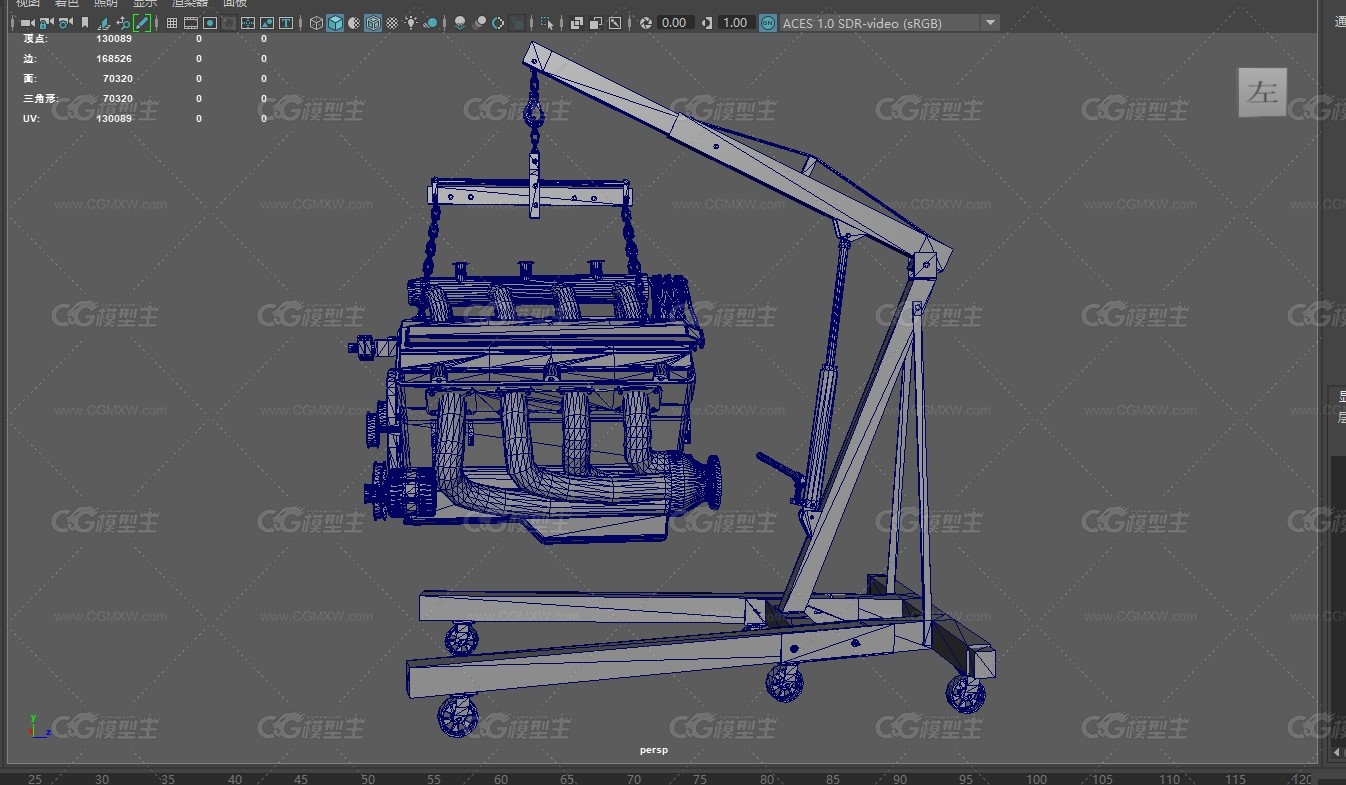Click the 面 face count 70320
The image size is (1346, 785).
[x=118, y=78]
